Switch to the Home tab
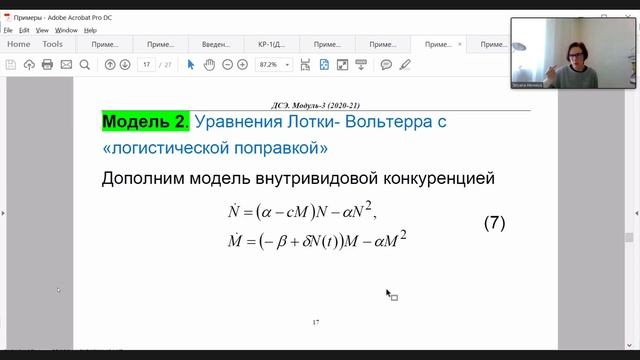This screenshot has height=360, width=640. click(19, 44)
